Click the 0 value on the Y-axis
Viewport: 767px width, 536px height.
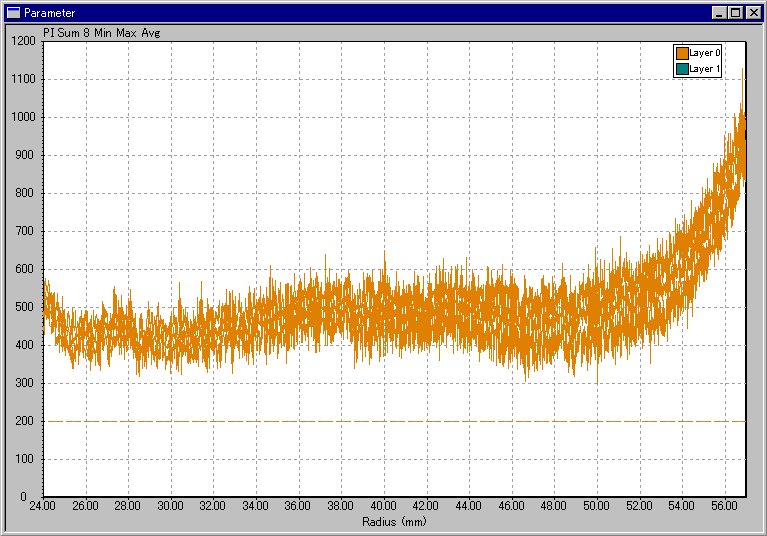(x=33, y=497)
